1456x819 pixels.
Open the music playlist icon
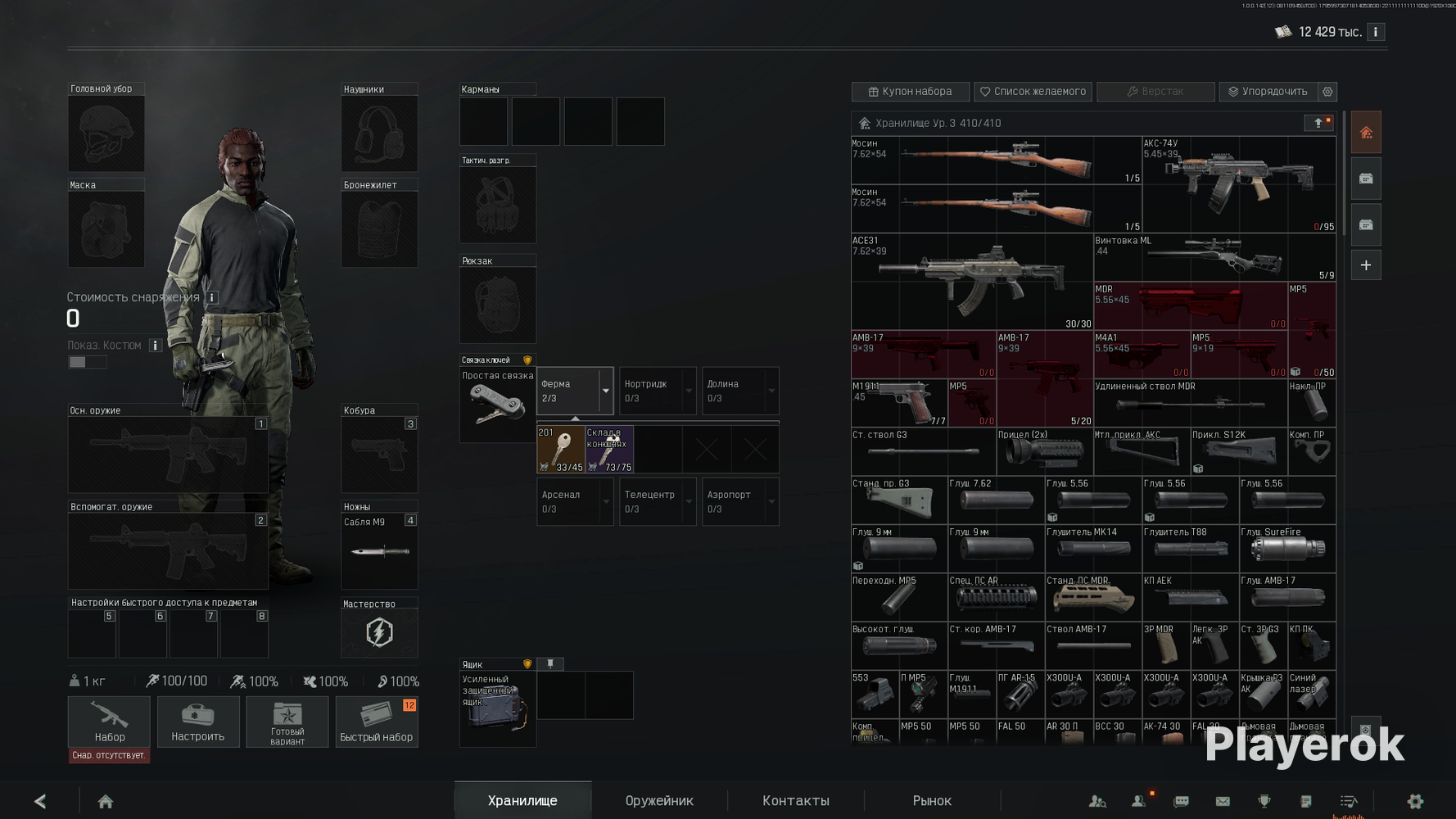pyautogui.click(x=1349, y=801)
